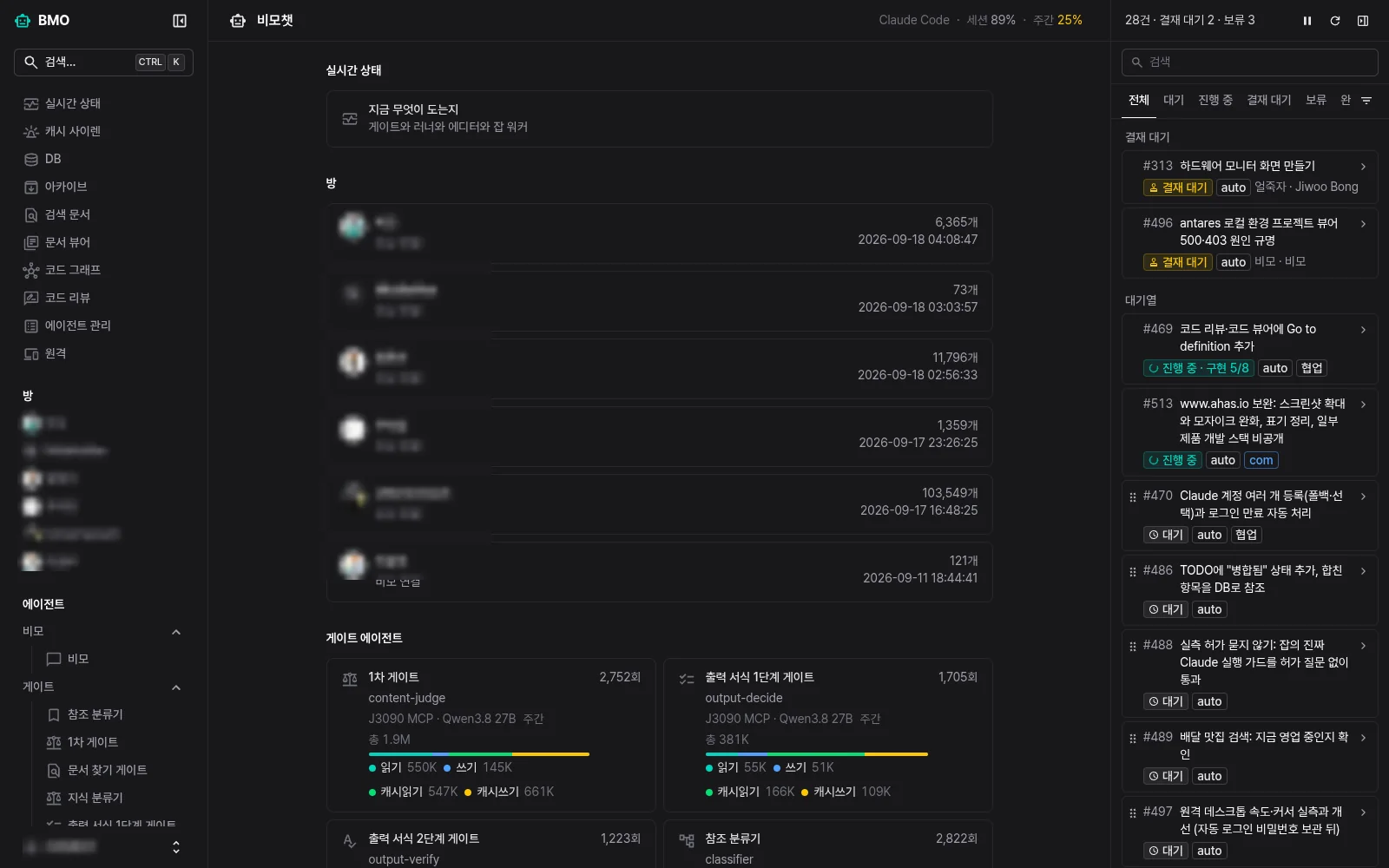Switch to 대기 tab
1389x868 pixels.
click(1174, 100)
